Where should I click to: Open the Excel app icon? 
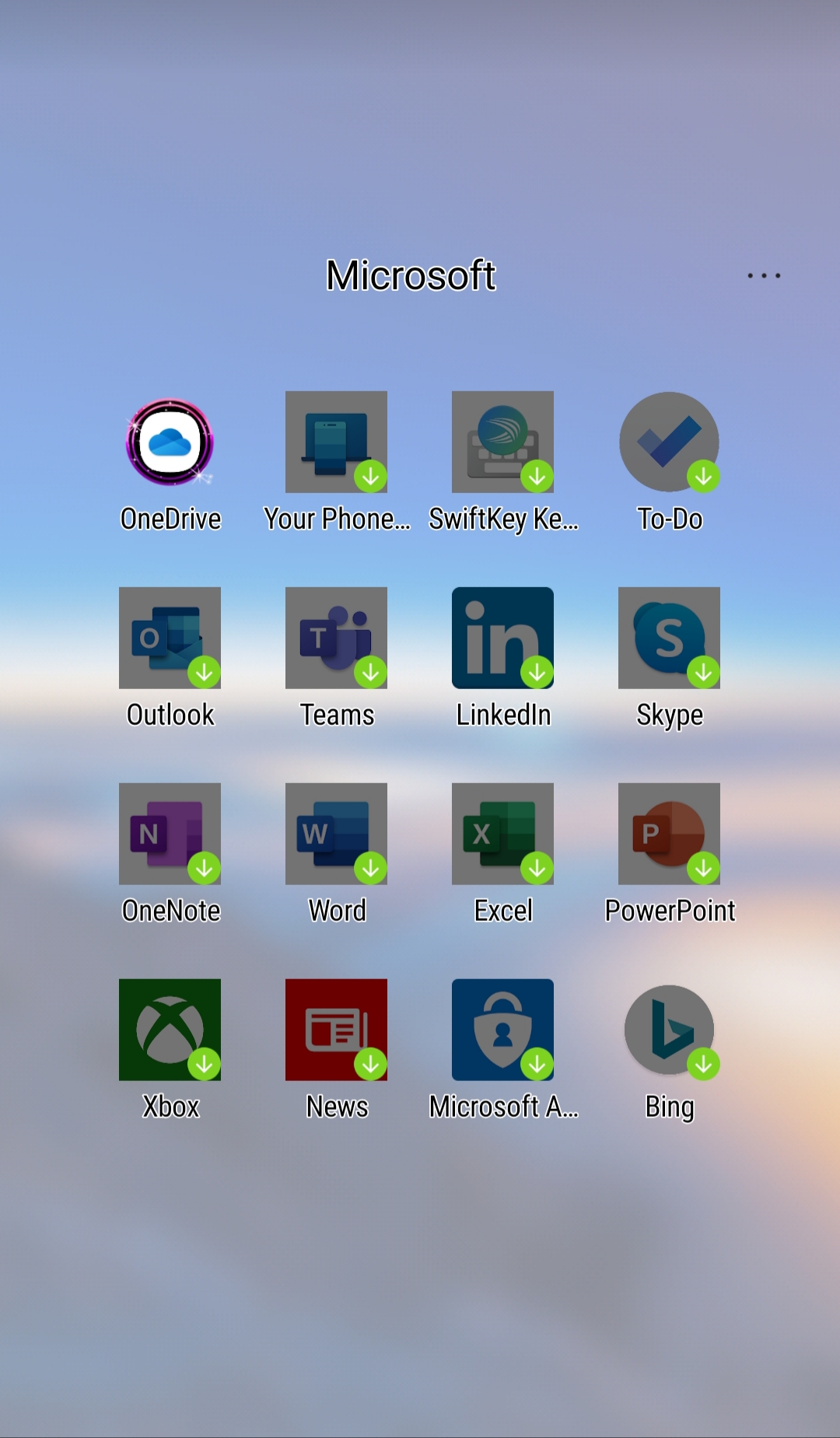(x=502, y=834)
